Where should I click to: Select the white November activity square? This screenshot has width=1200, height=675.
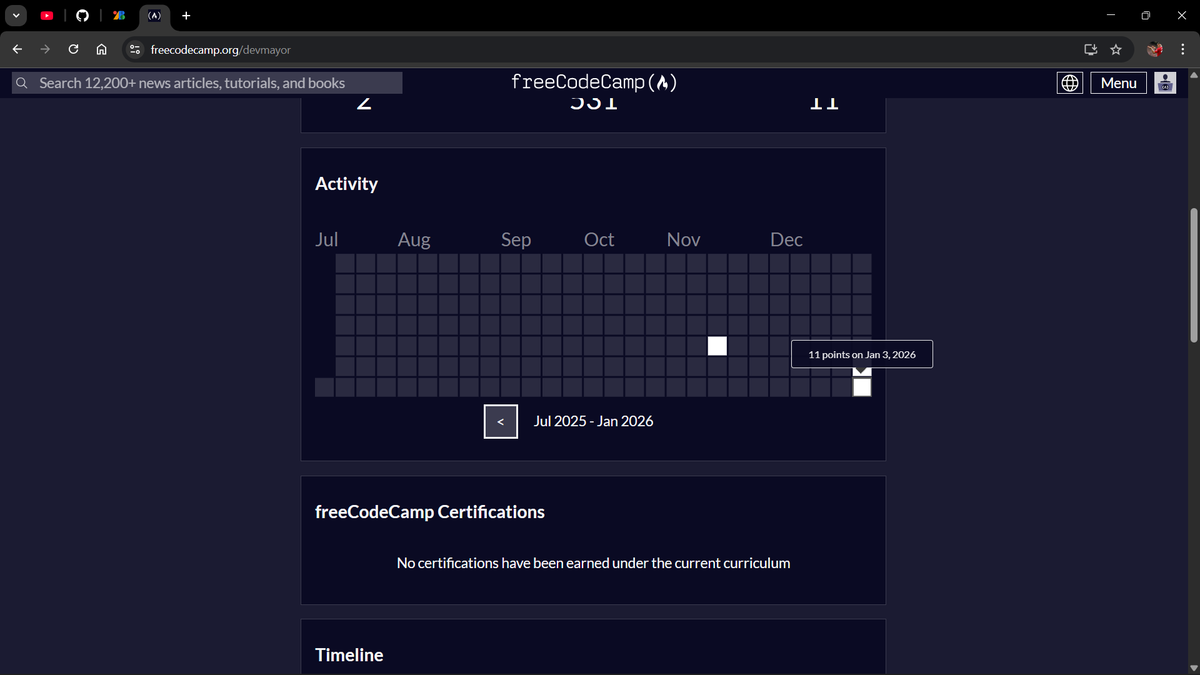click(717, 346)
